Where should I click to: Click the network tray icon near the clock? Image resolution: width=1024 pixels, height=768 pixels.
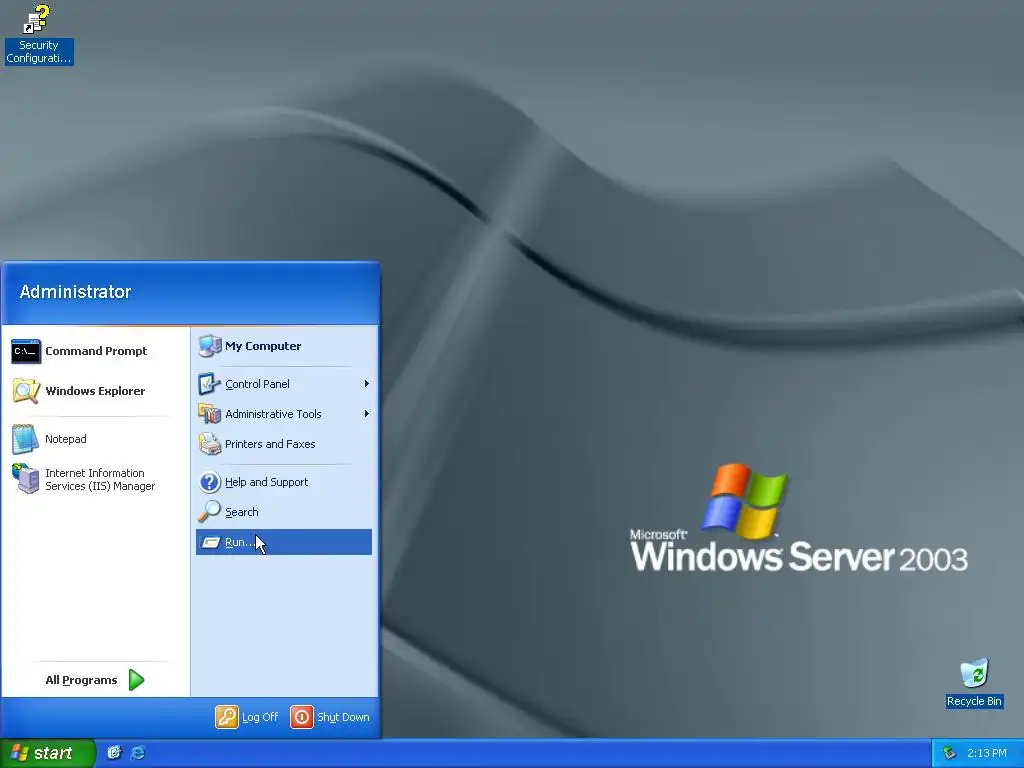[x=949, y=754]
